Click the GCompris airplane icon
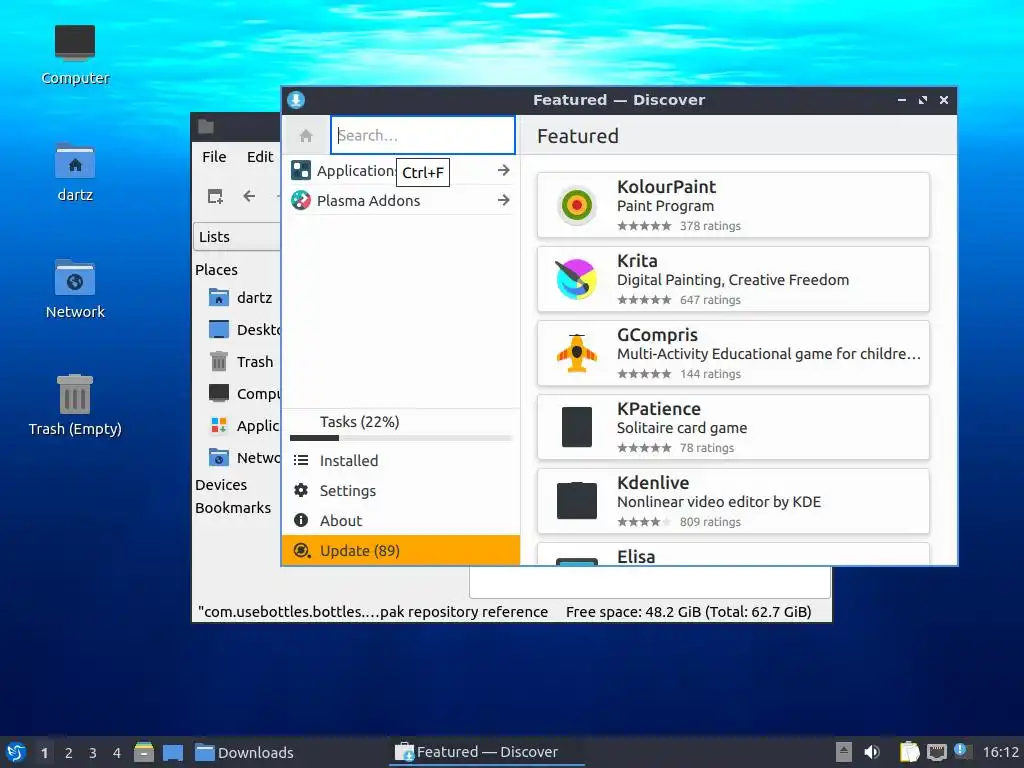1024x768 pixels. (577, 353)
